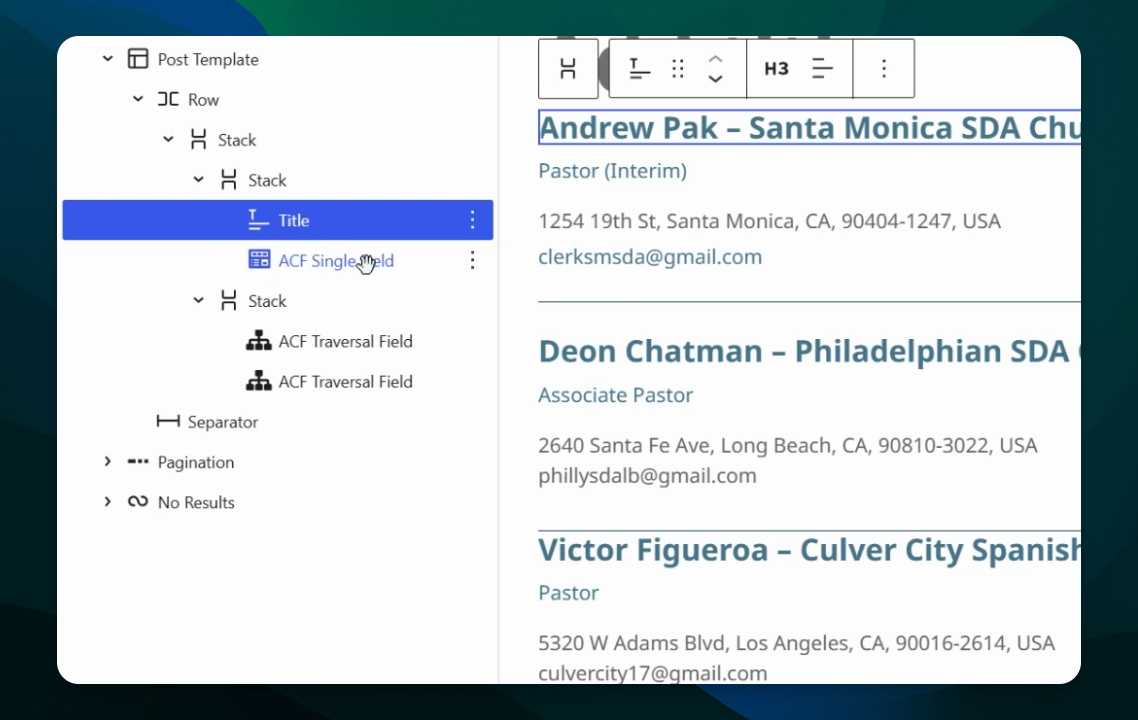Click clerksmsda@gmail.com email link
This screenshot has width=1138, height=720.
650,257
